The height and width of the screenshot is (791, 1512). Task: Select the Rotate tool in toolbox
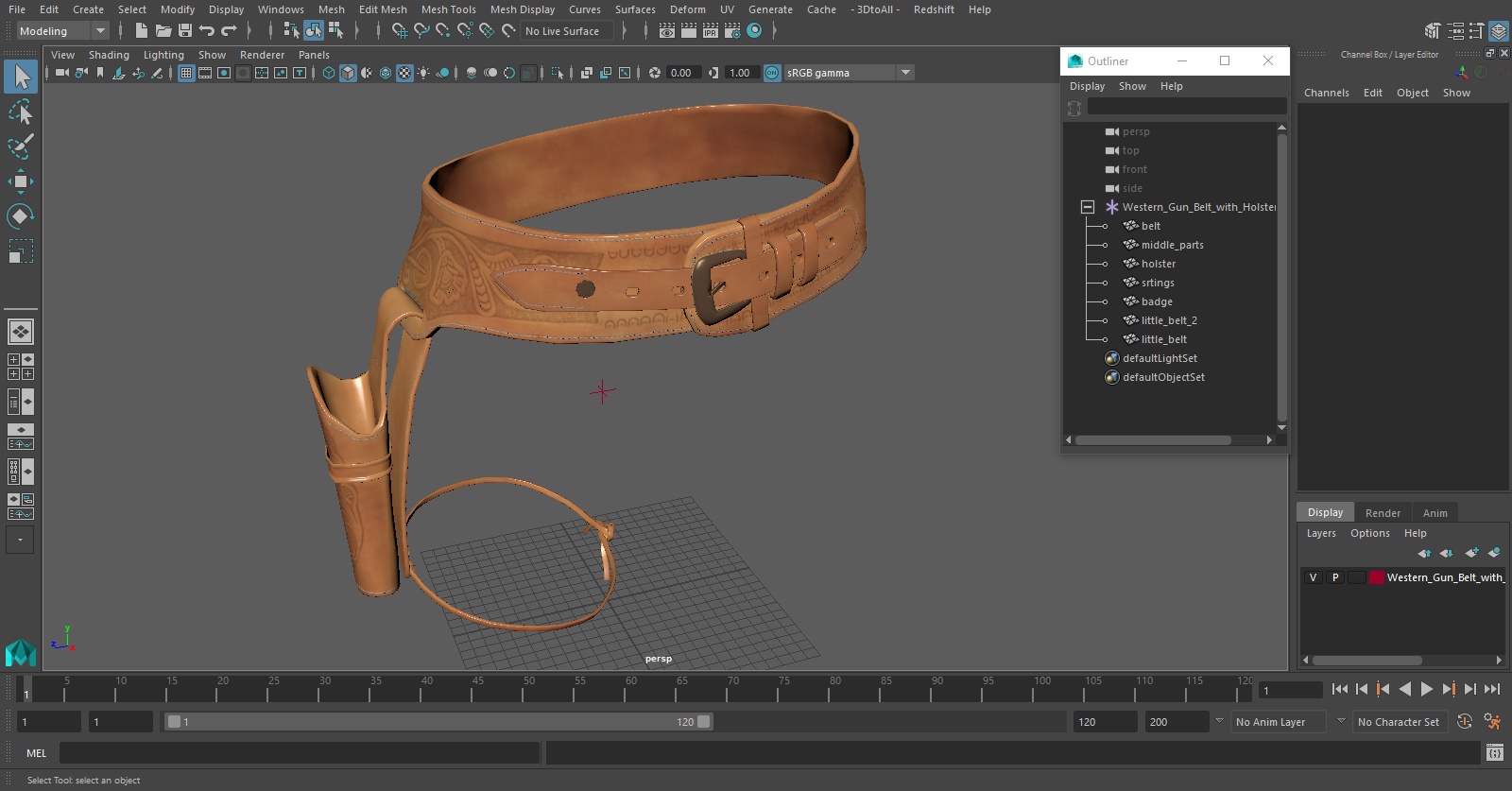20,216
